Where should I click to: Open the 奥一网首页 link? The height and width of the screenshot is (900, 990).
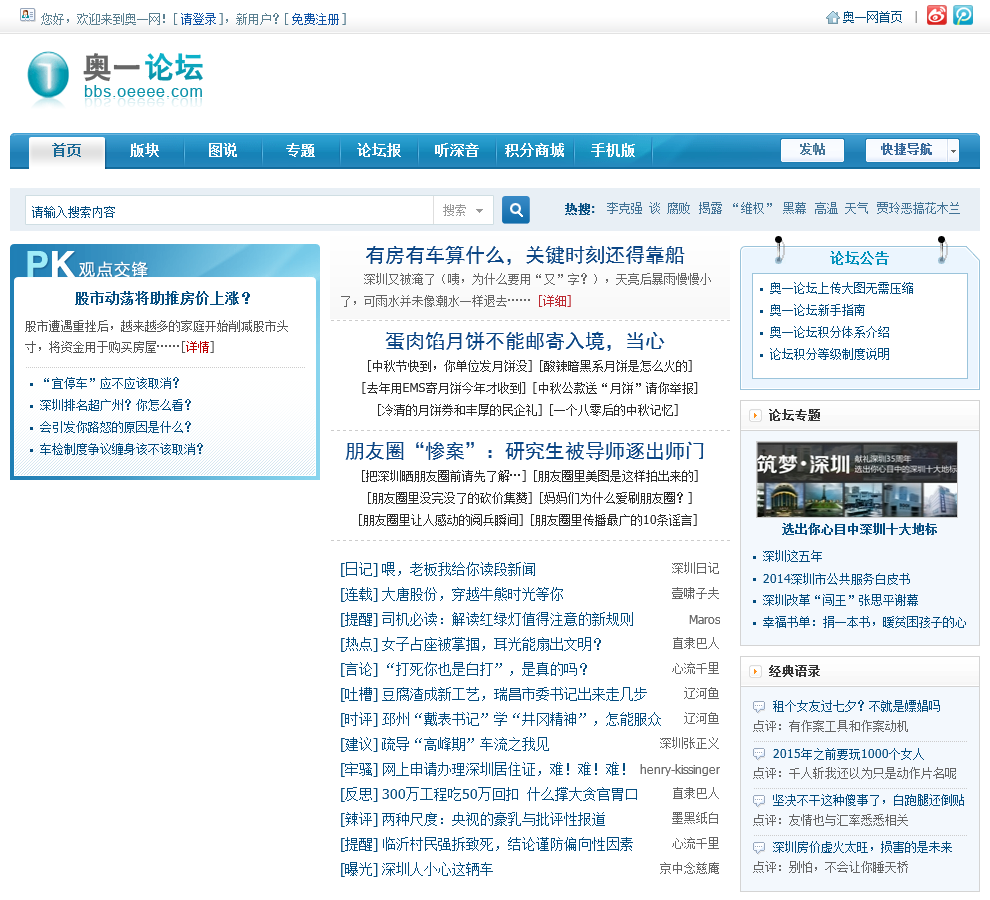coord(873,18)
